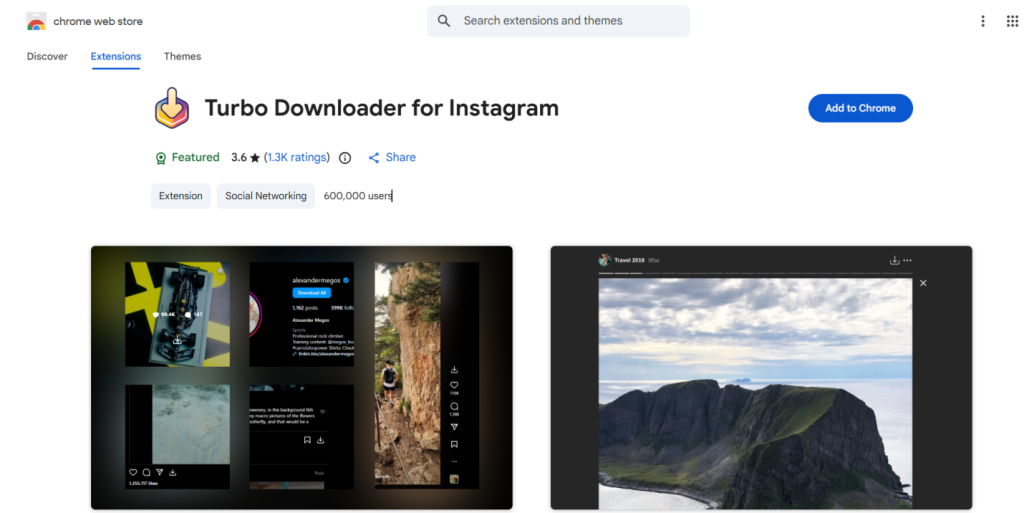Click the Chrome Web Store rainbow logo
Viewport: 1024px width, 513px height.
coord(36,21)
